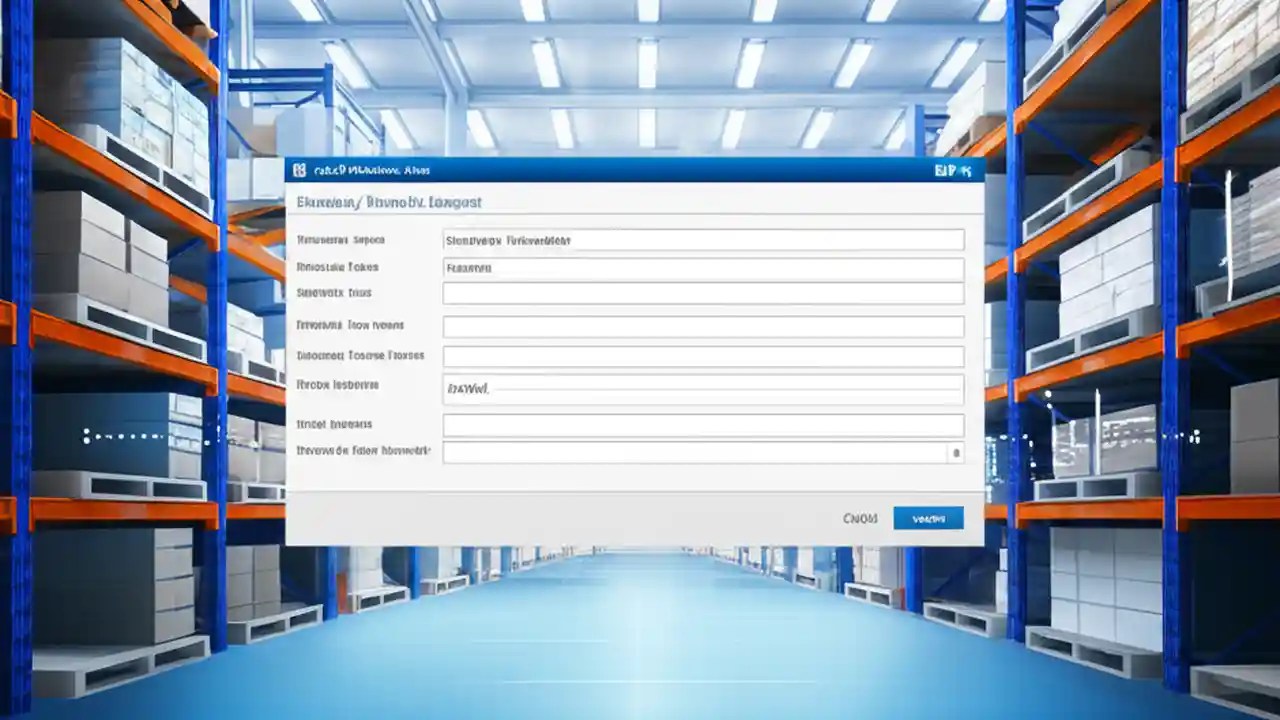Click the application logo in the dialog title bar
The height and width of the screenshot is (720, 1280).
point(298,170)
